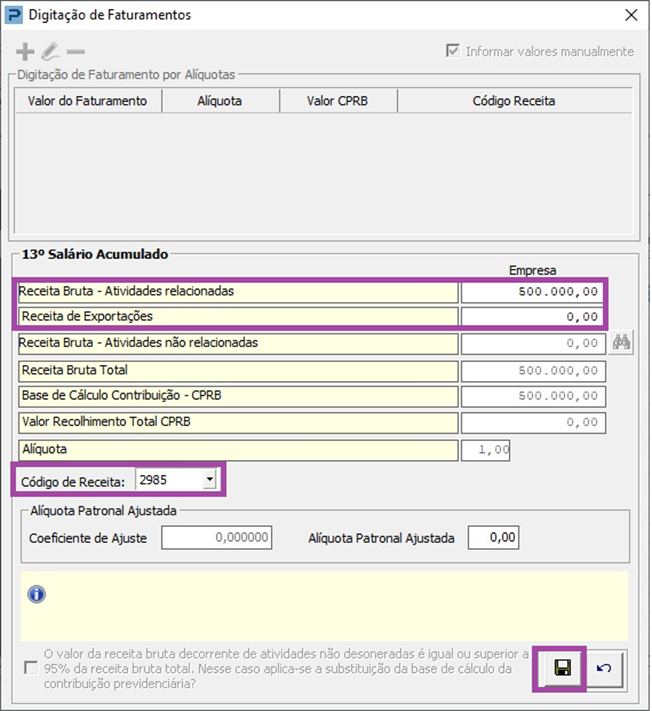Click the plus icon to add a faturamento
This screenshot has height=711, width=652.
coord(25,52)
